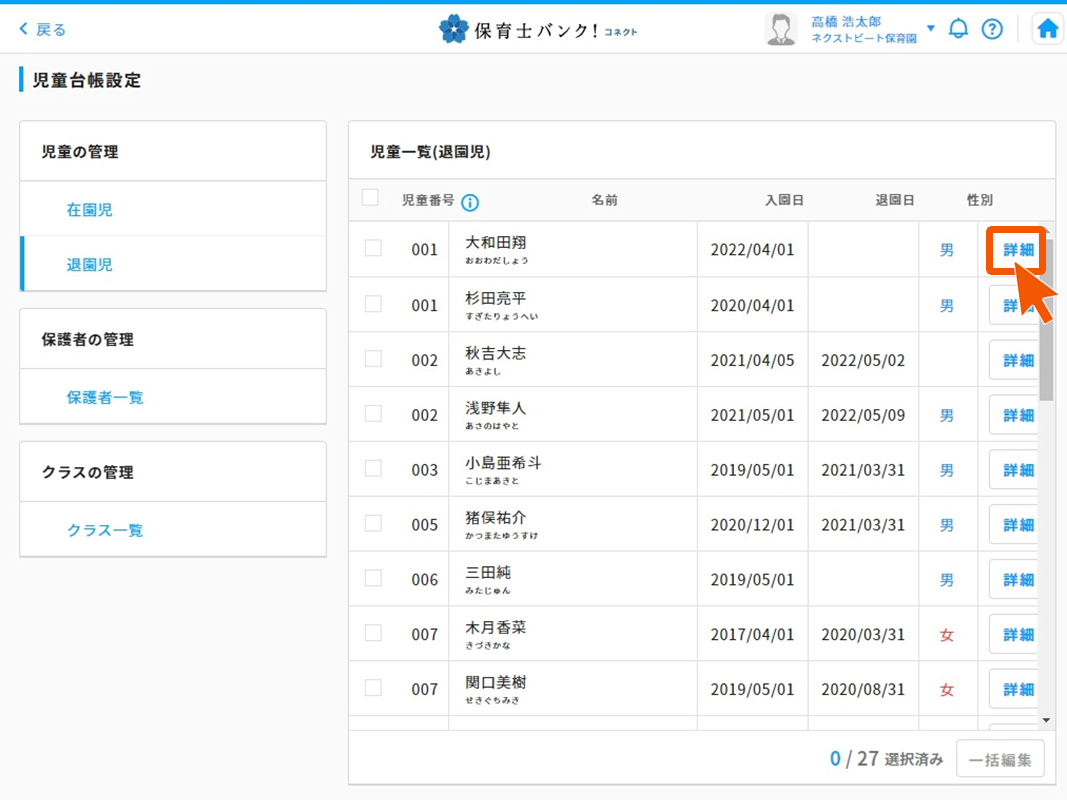Open 詳細 for 大和田翔
This screenshot has width=1067, height=800.
(1017, 250)
